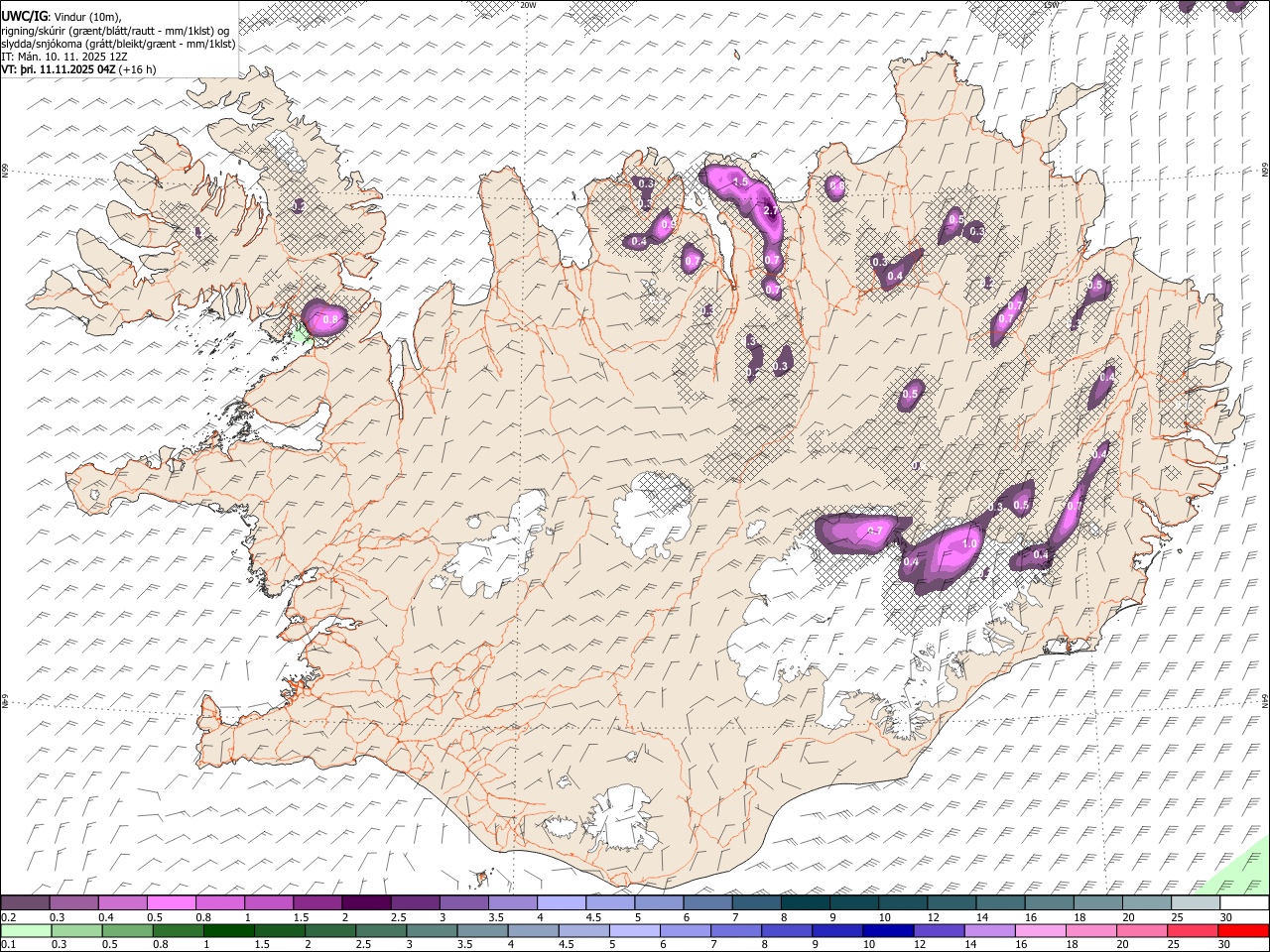1270x952 pixels.
Task: Click the darkest purple 2 swatch, upper legend
Action: [x=365, y=903]
